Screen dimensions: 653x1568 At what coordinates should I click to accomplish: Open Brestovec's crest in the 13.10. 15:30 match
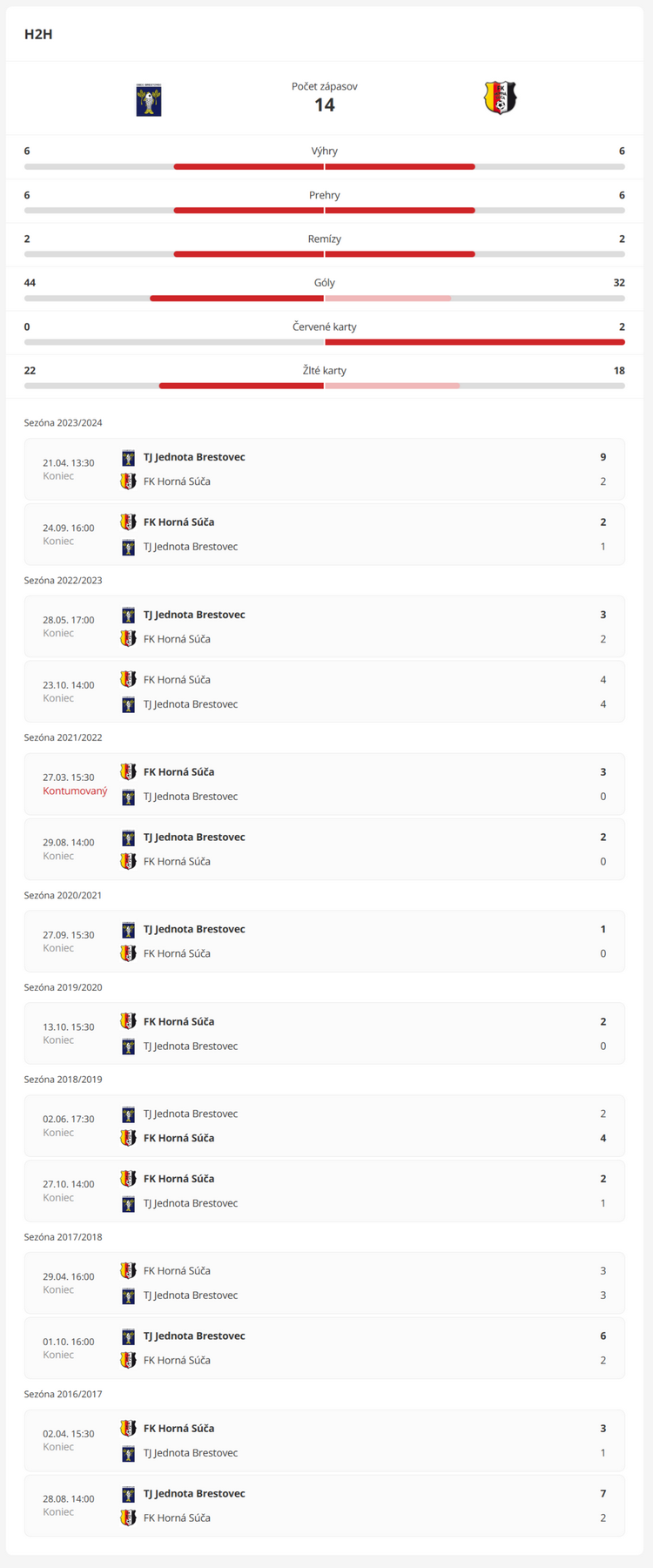pyautogui.click(x=129, y=1046)
